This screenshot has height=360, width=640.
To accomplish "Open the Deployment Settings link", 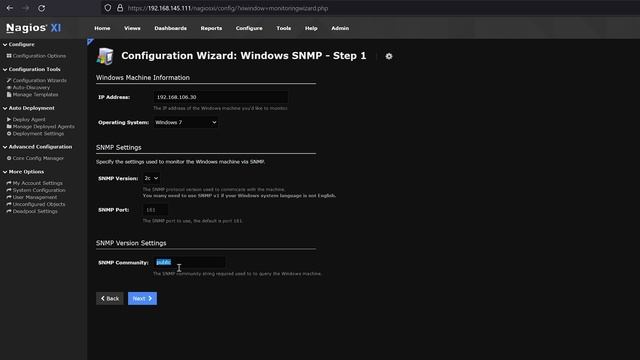I will [x=38, y=133].
